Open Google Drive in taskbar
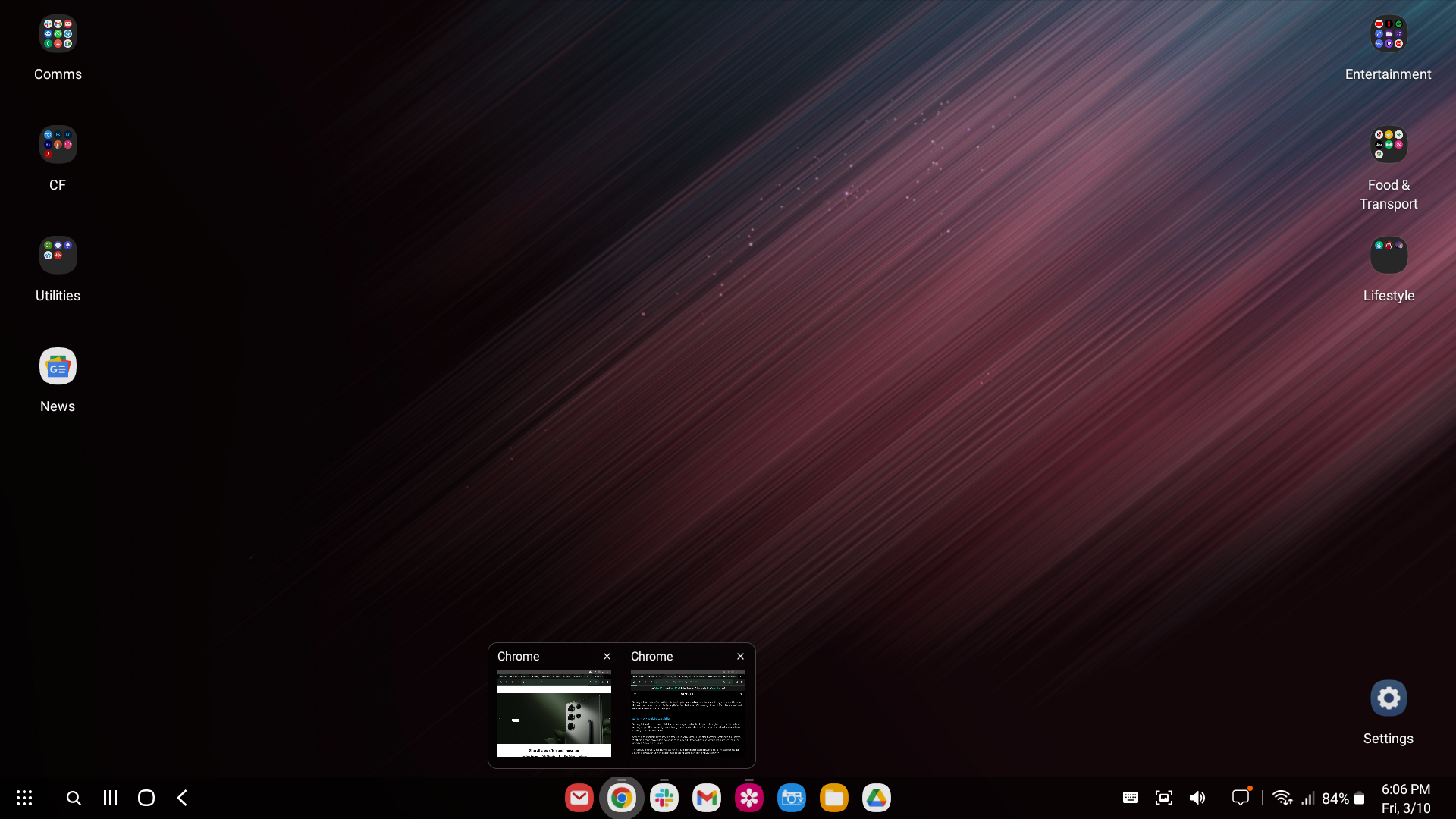The width and height of the screenshot is (1456, 819). coord(877,798)
